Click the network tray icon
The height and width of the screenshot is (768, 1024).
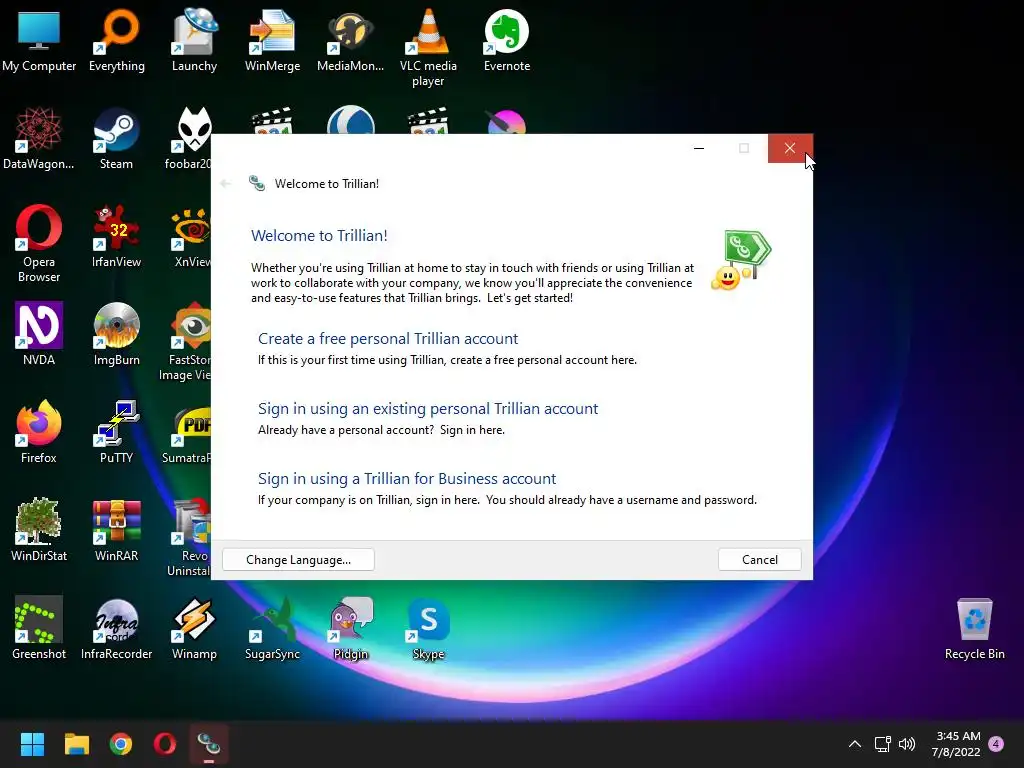[x=883, y=744]
